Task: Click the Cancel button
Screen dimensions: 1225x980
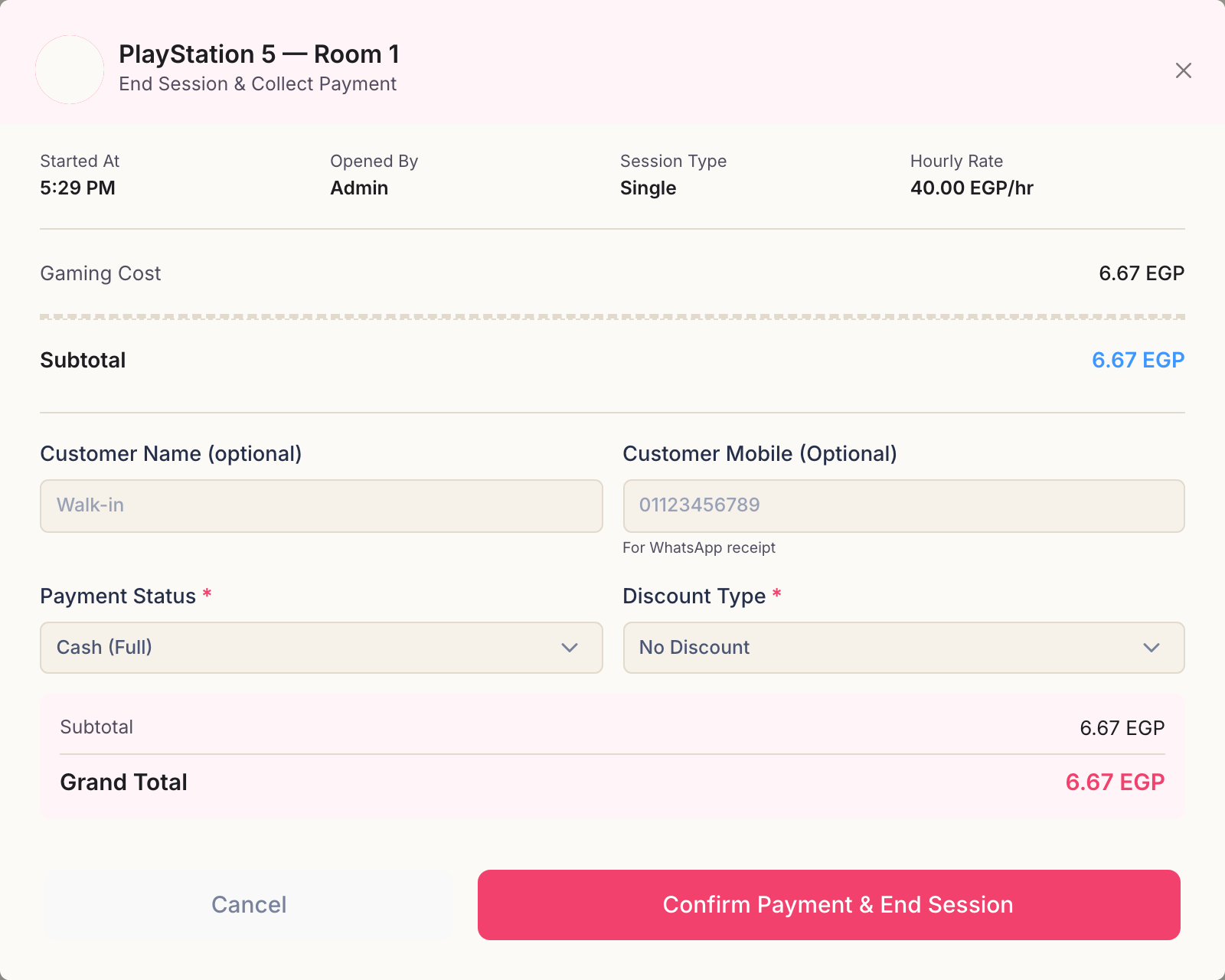Action: (x=249, y=905)
